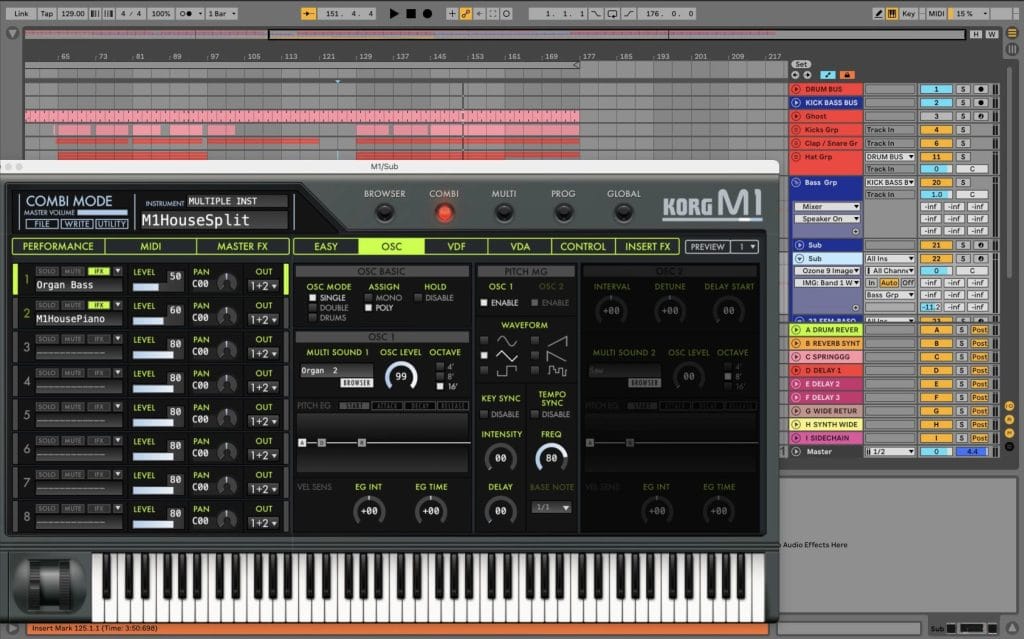Open the BASE NOTE 1/1 dropdown
This screenshot has height=639, width=1024.
pos(552,507)
